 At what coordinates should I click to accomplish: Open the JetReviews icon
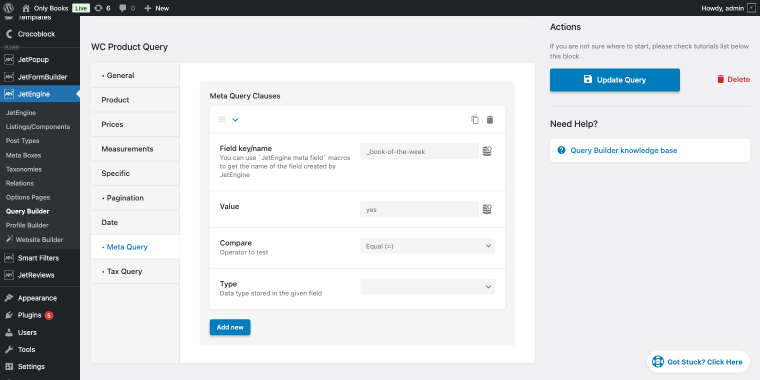pos(9,275)
